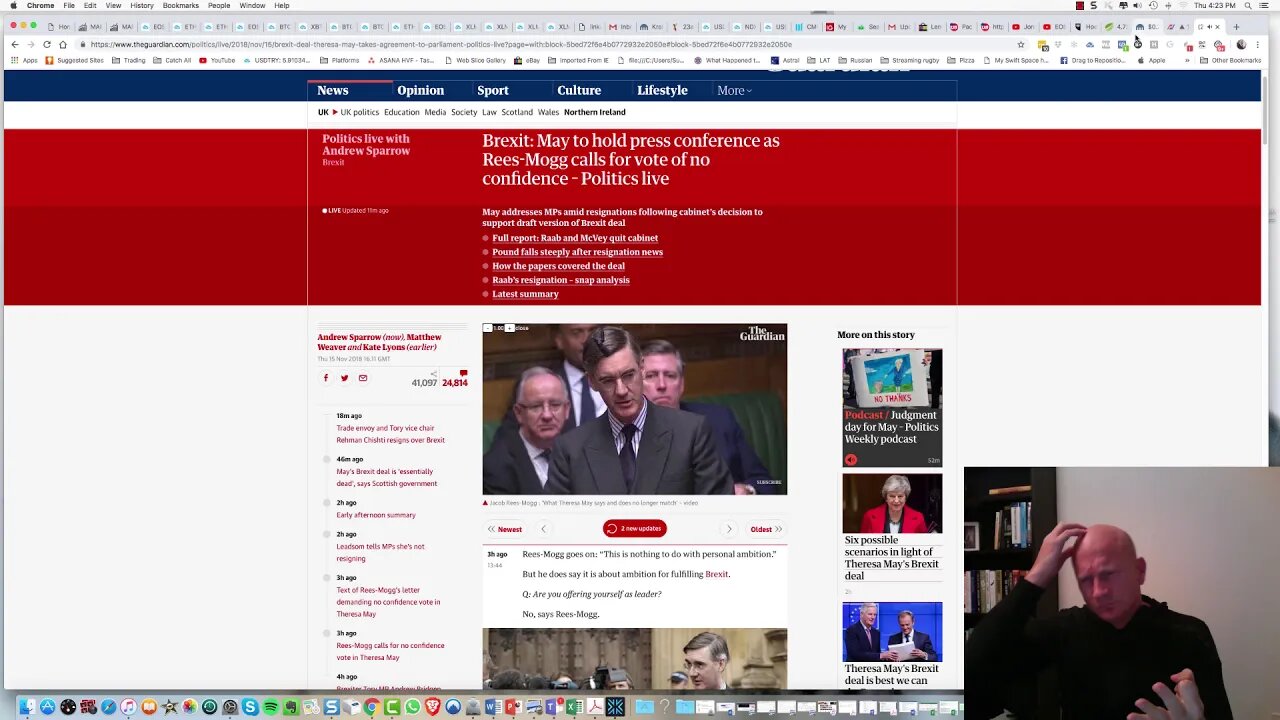Open the View menu in menu bar
The width and height of the screenshot is (1280, 720).
(x=114, y=5)
